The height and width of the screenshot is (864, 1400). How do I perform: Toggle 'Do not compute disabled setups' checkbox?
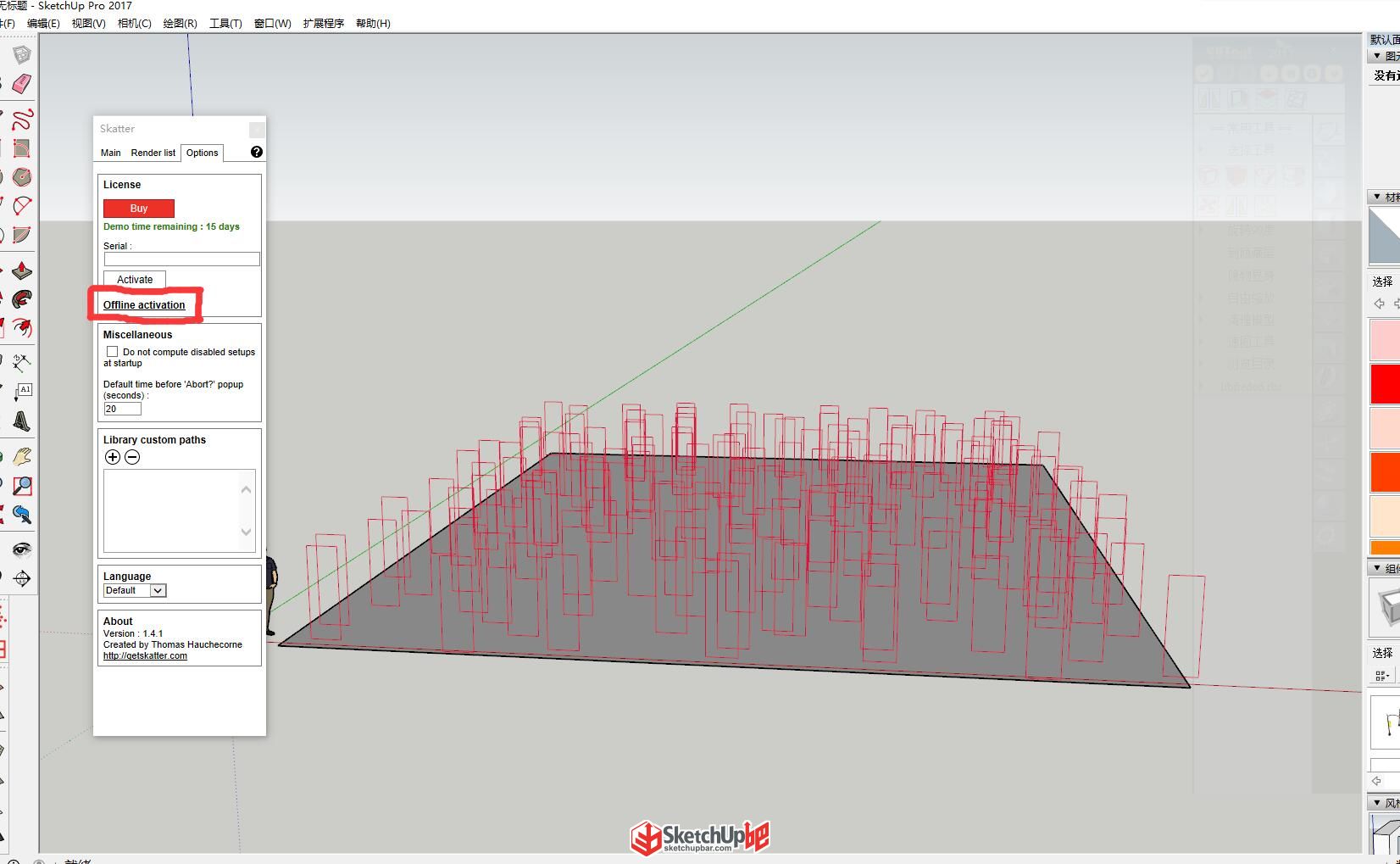[x=112, y=351]
